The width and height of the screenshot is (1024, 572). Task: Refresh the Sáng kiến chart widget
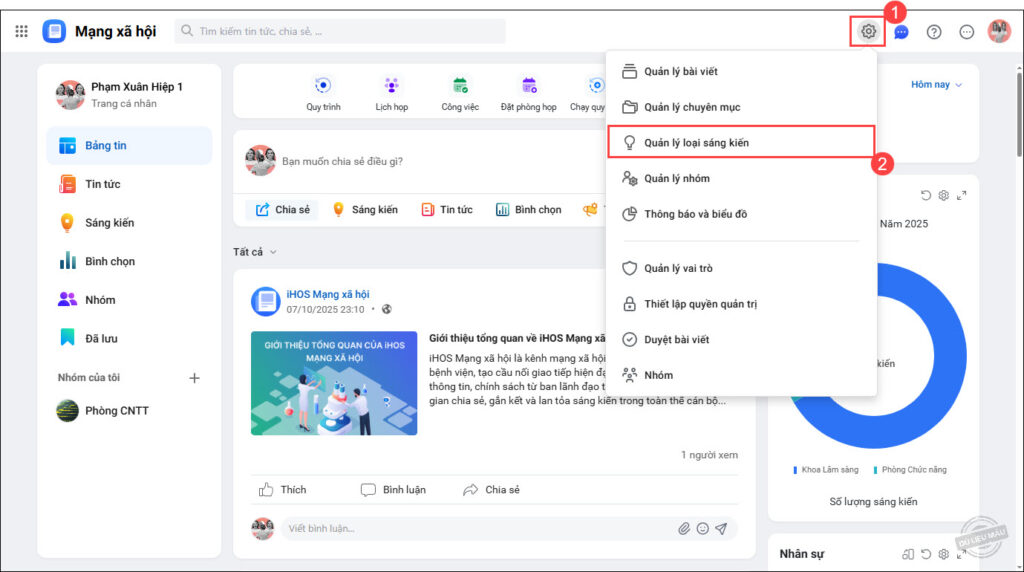click(925, 195)
